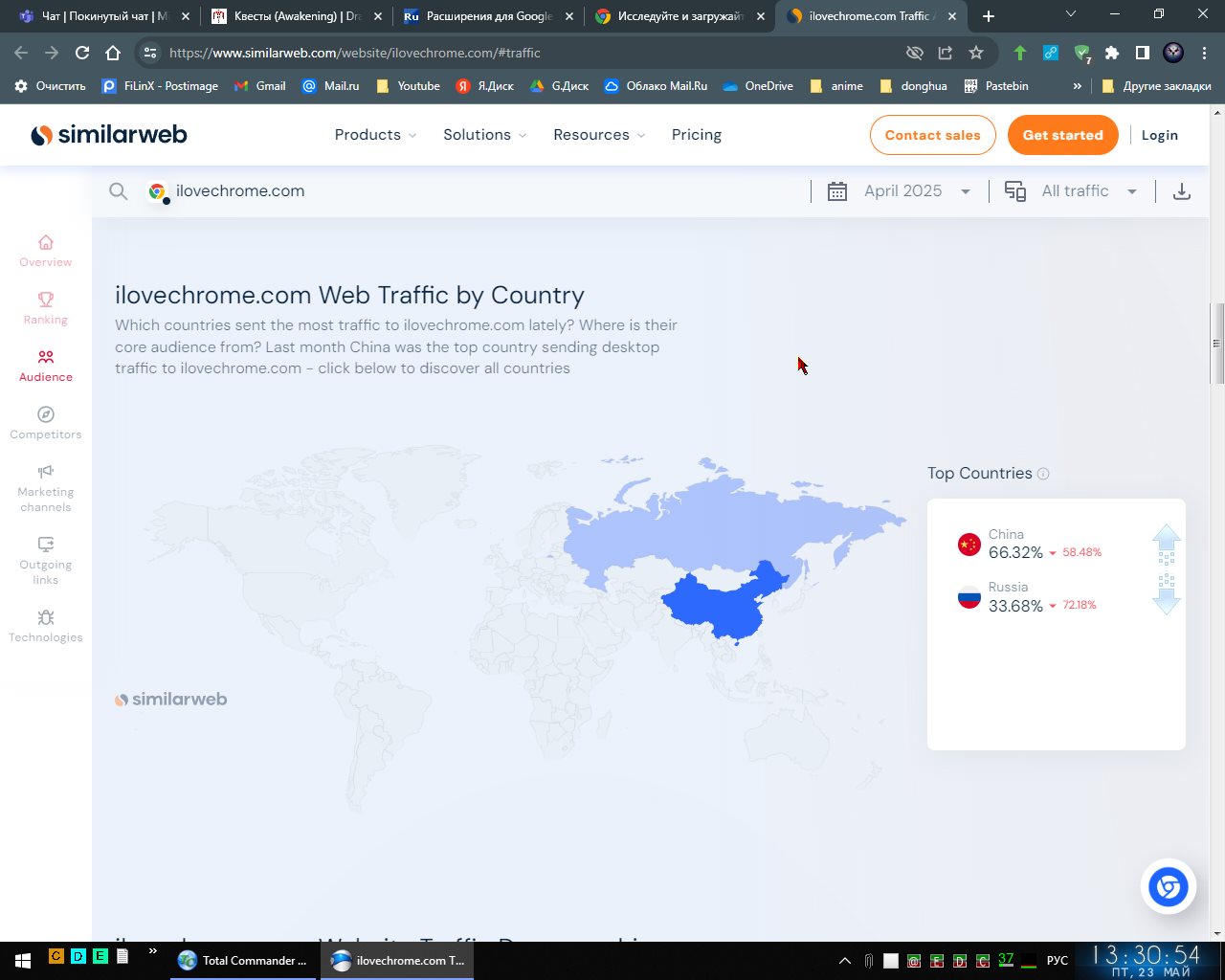Click the page vertical scrollbar thumb
Screen dimensions: 1225x980
(x=1217, y=343)
